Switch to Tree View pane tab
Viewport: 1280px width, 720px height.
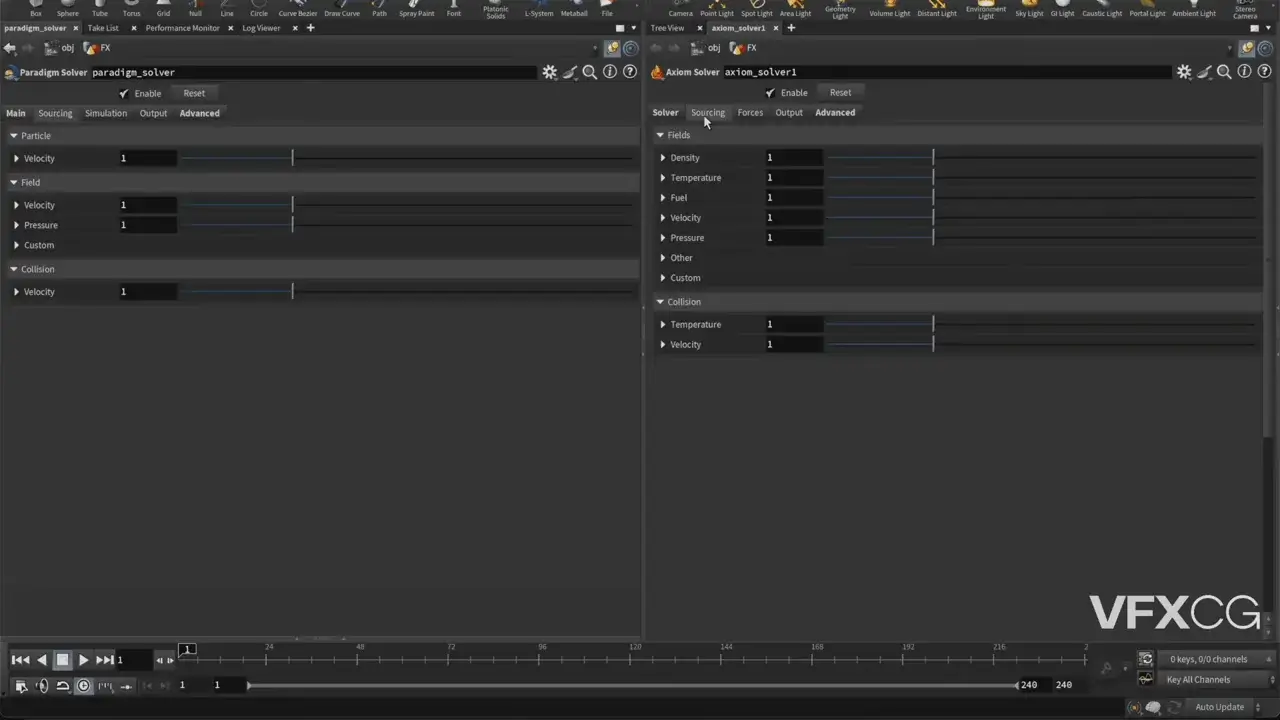[667, 28]
